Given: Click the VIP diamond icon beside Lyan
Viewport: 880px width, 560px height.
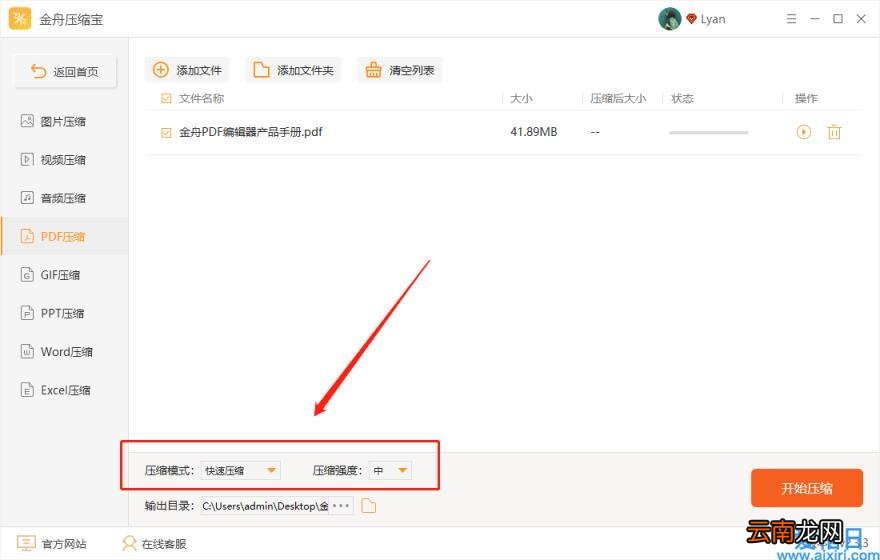Looking at the screenshot, I should (691, 19).
